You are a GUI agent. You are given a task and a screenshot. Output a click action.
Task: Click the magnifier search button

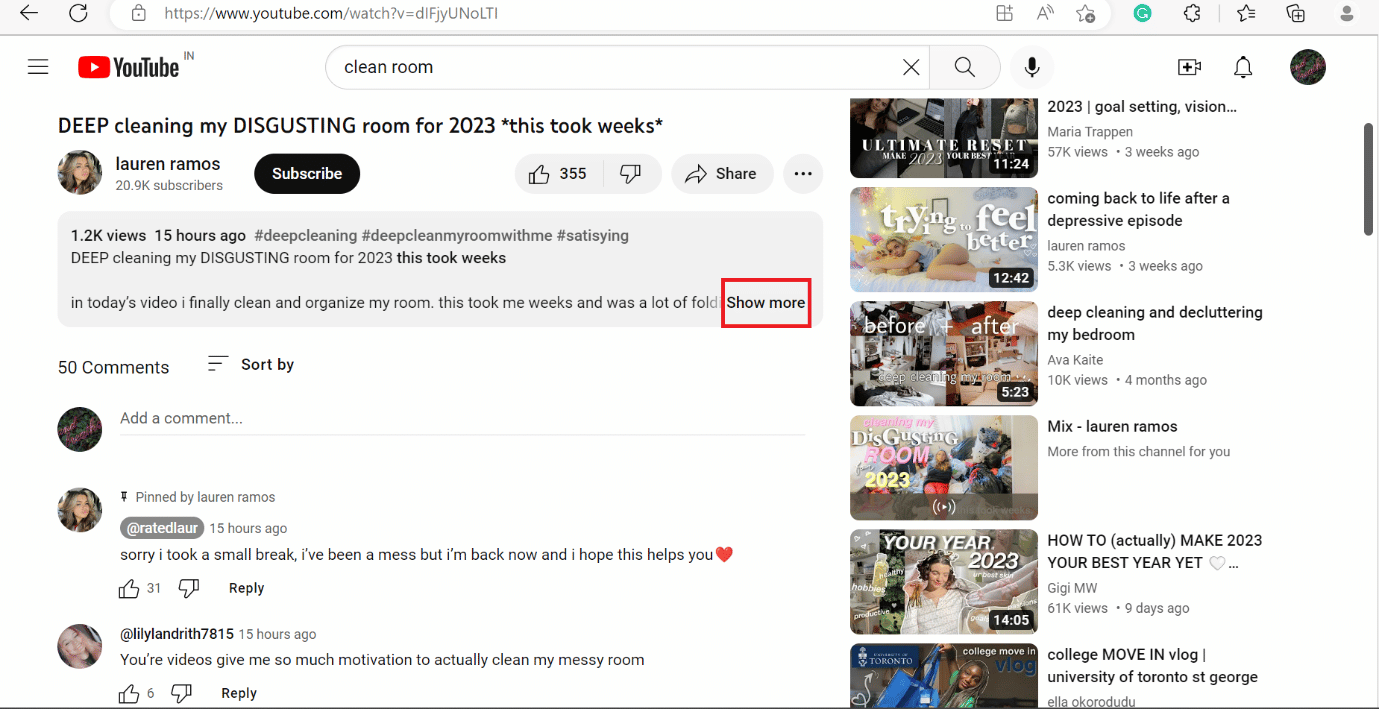964,67
